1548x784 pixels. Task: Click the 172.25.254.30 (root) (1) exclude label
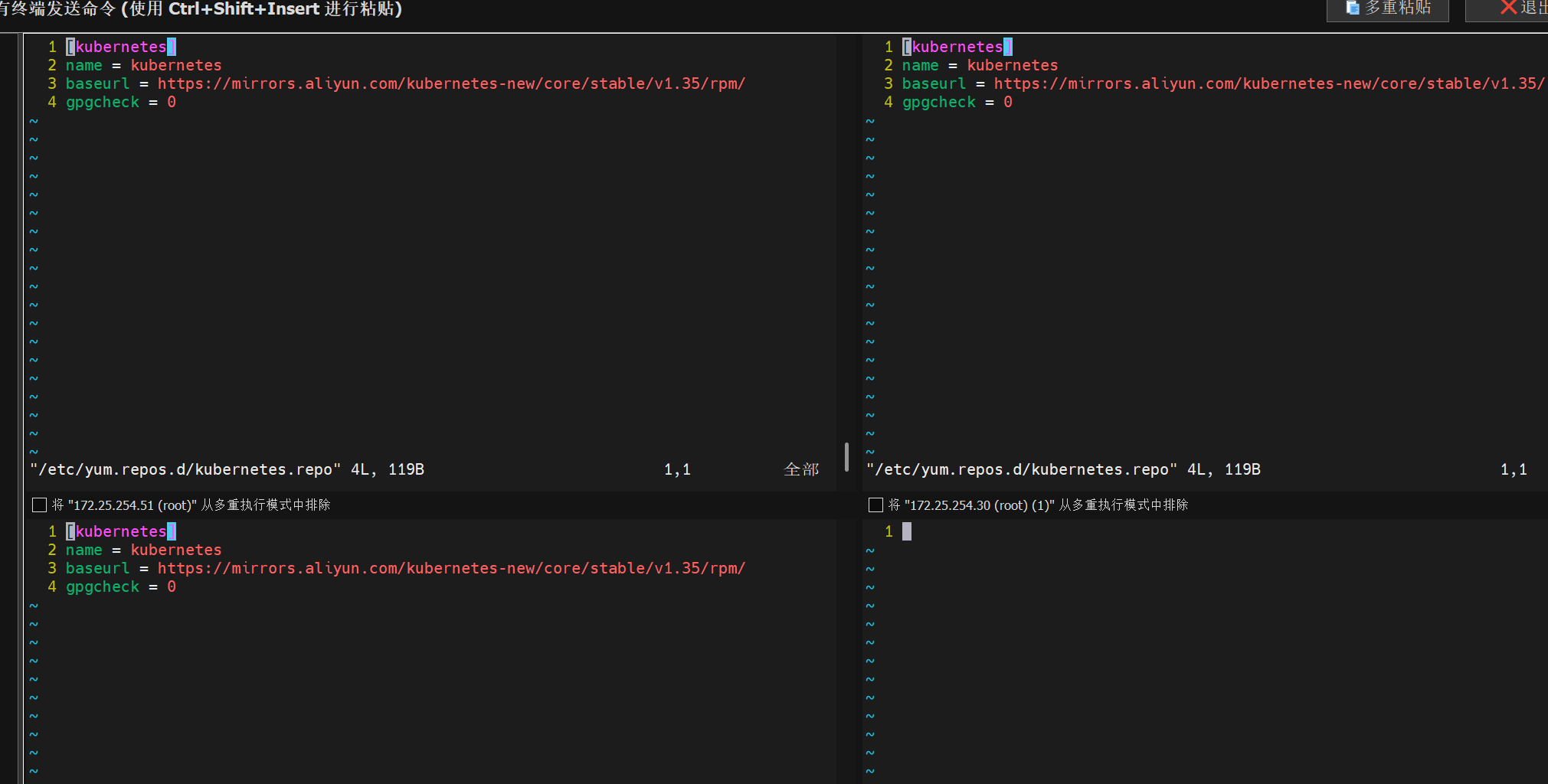(x=1038, y=505)
